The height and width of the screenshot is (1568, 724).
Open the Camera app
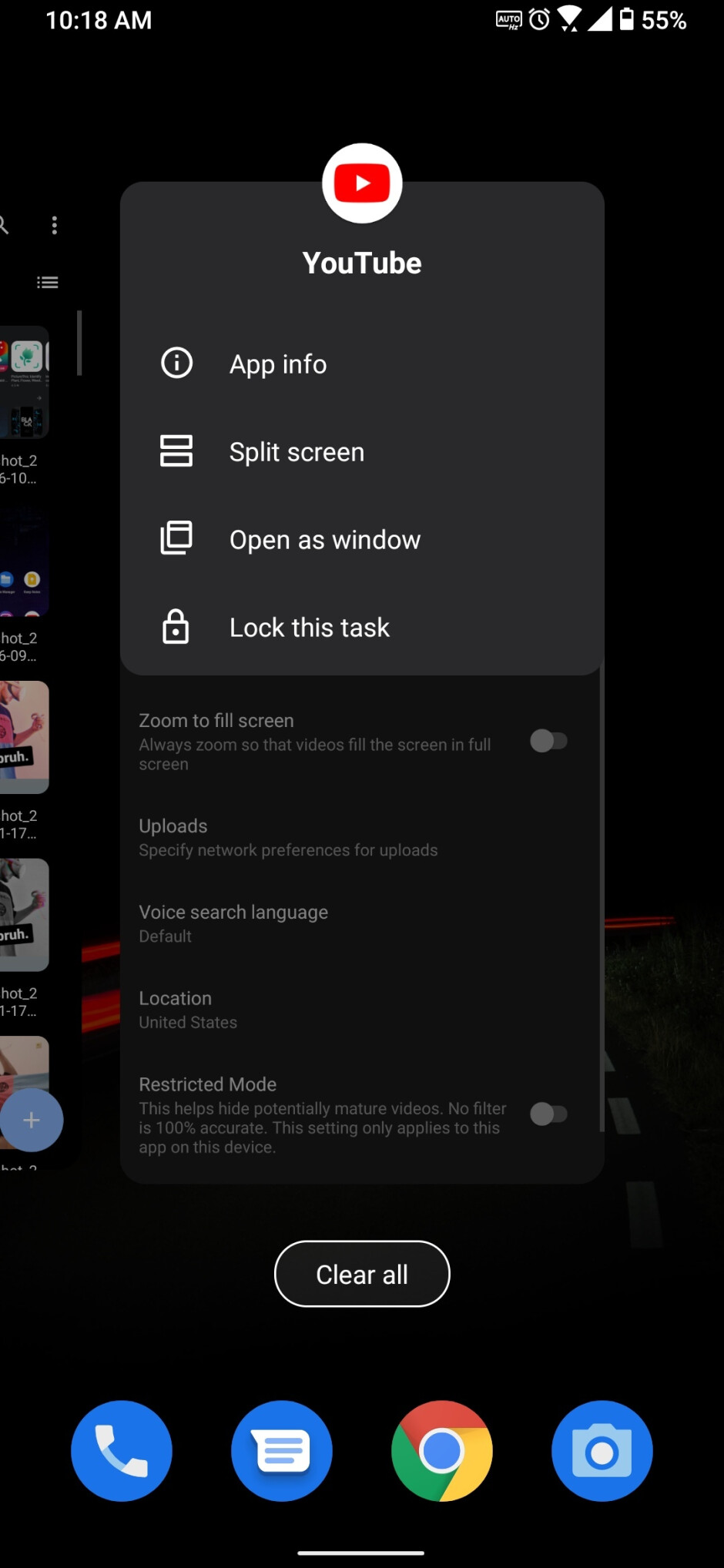[x=602, y=1450]
